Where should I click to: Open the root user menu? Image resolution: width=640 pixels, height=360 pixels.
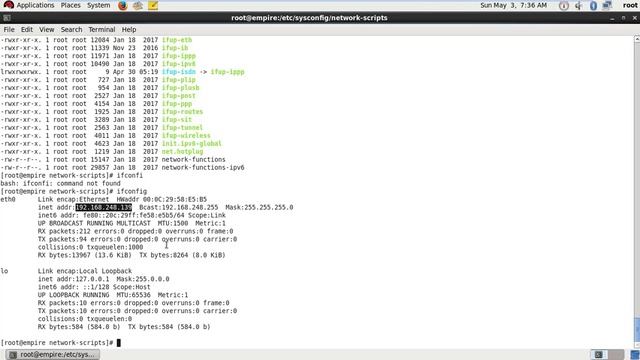[630, 5]
